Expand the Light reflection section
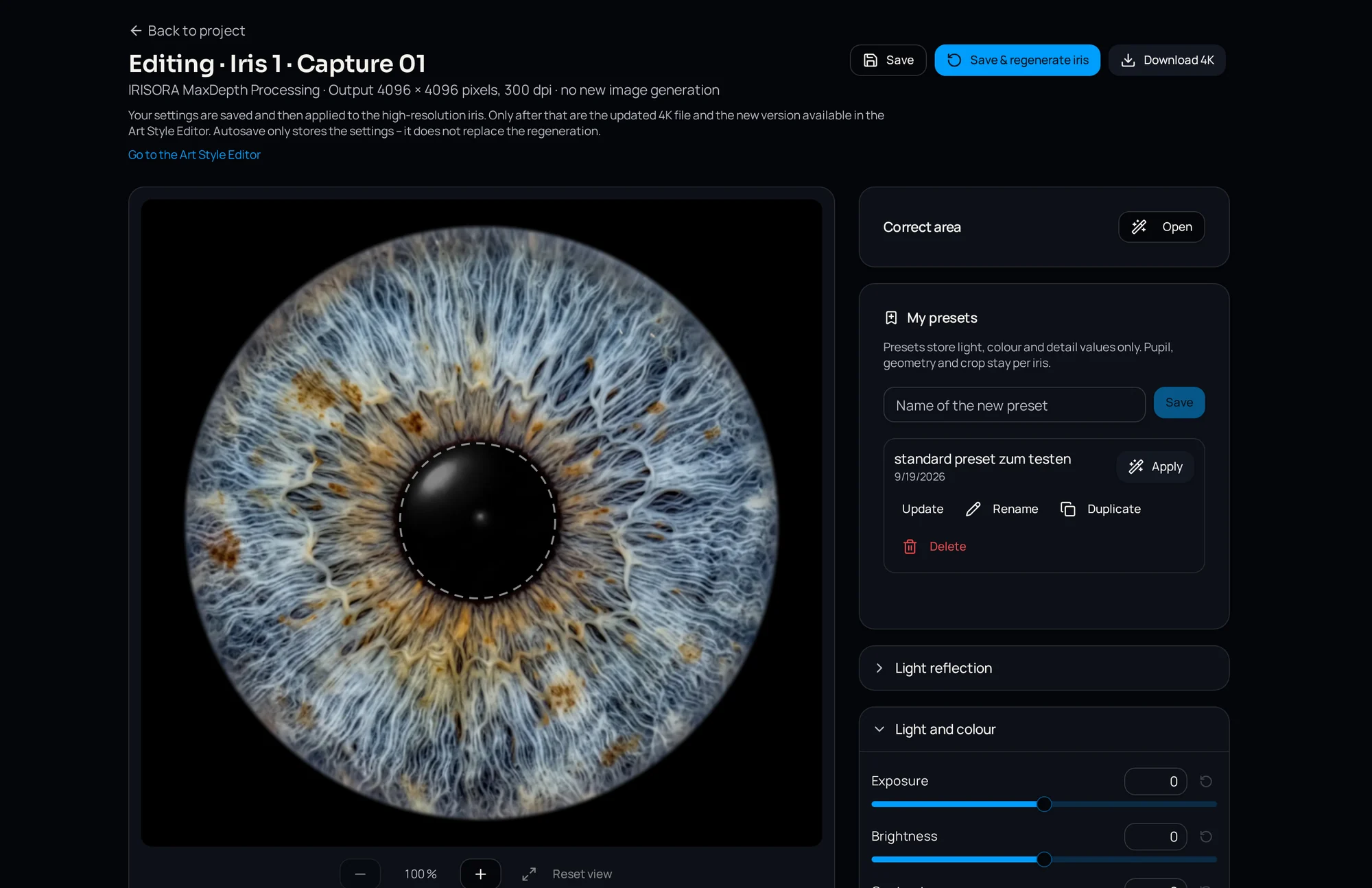Screen dimensions: 1372x888 1043,669
